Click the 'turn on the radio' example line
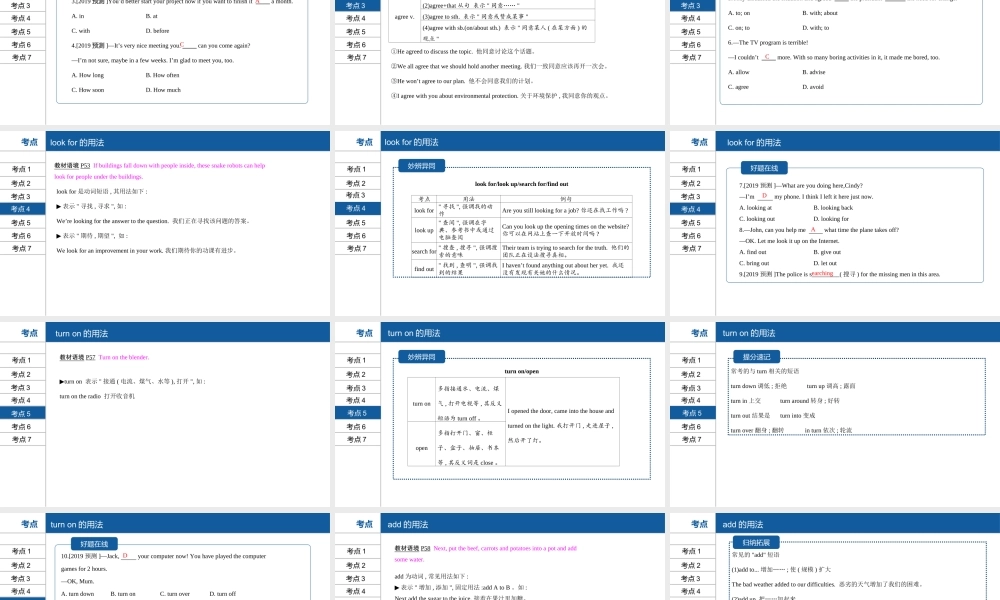The image size is (1000, 600). (97, 396)
